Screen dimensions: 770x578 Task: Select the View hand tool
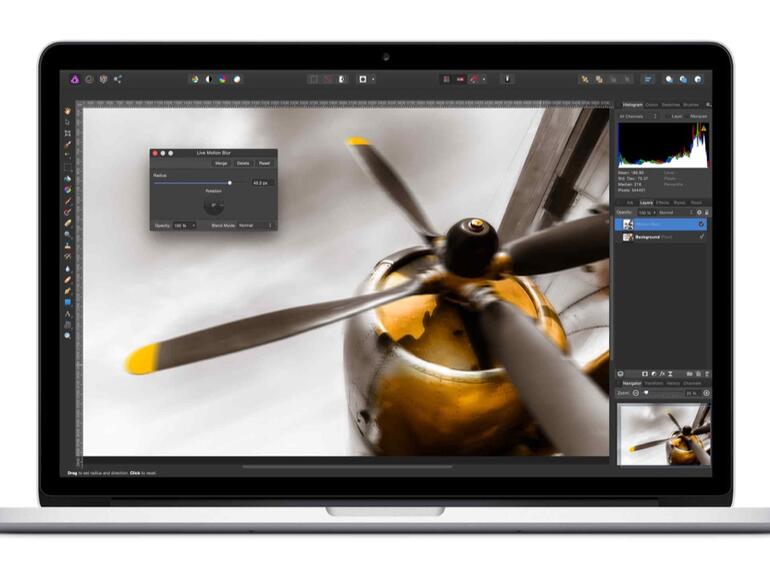[x=68, y=111]
